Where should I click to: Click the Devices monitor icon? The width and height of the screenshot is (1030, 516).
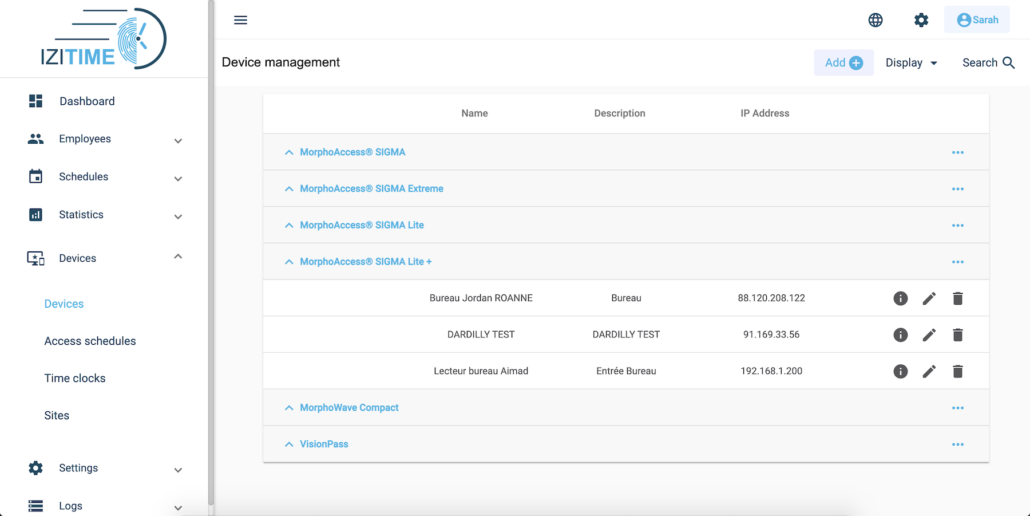pyautogui.click(x=35, y=258)
